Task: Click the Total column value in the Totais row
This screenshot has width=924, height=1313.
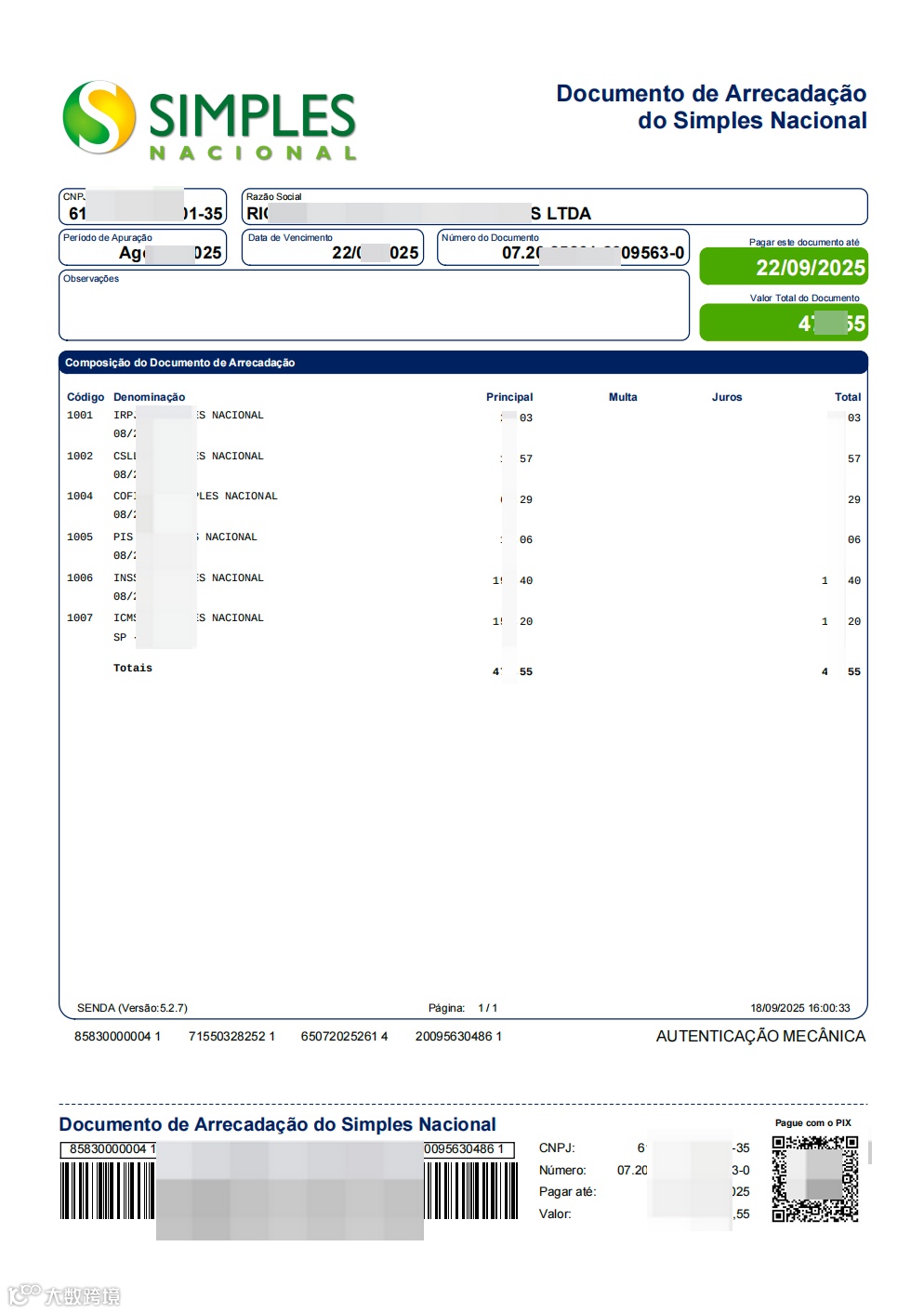Action: 841,671
